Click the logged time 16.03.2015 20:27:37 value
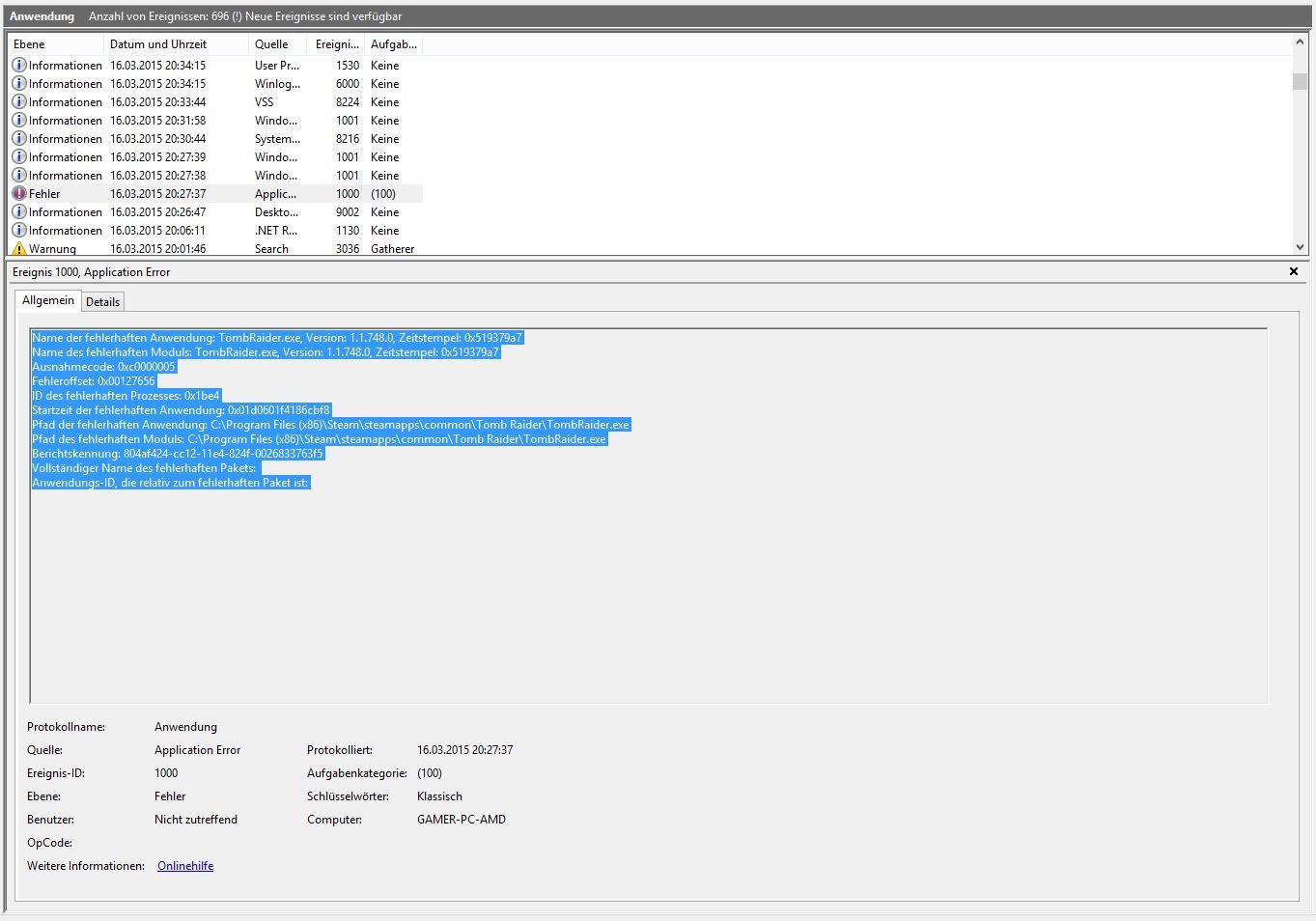 [x=464, y=750]
